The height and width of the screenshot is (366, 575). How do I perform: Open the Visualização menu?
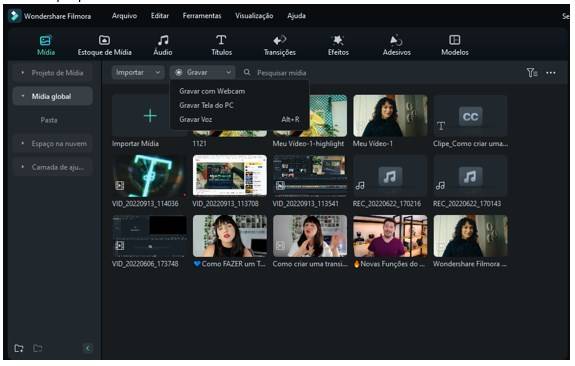pyautogui.click(x=254, y=16)
